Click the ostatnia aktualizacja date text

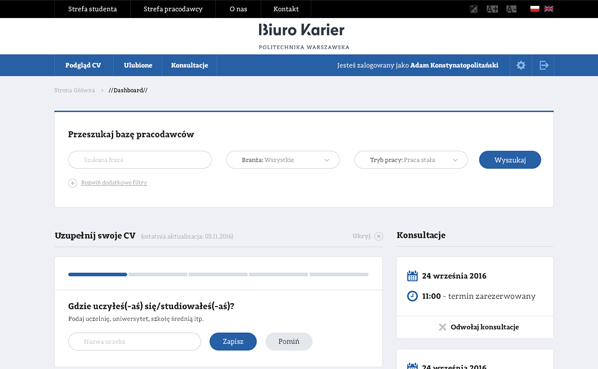coord(187,236)
